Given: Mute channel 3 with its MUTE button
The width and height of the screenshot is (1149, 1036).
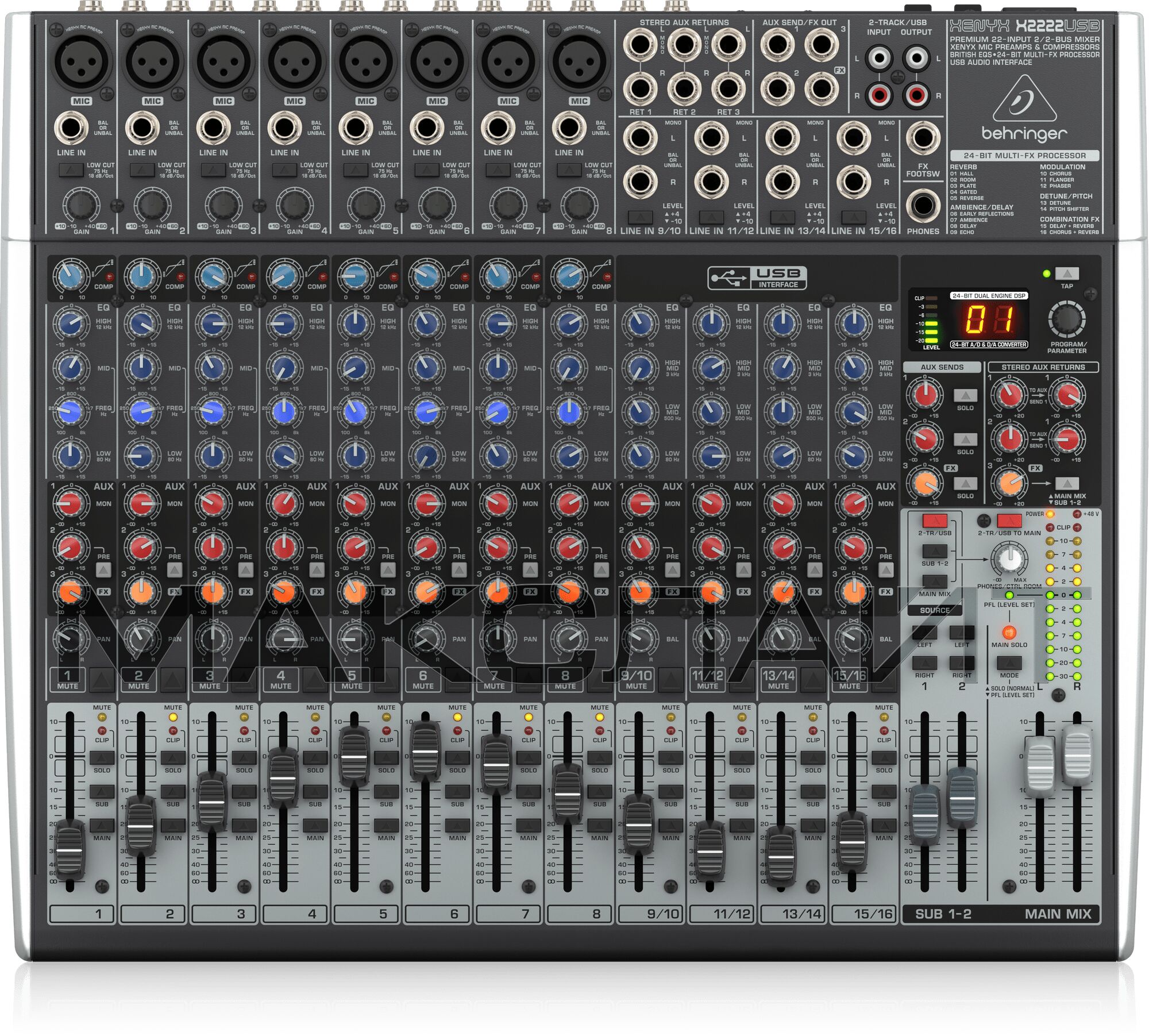Looking at the screenshot, I should click(x=245, y=680).
